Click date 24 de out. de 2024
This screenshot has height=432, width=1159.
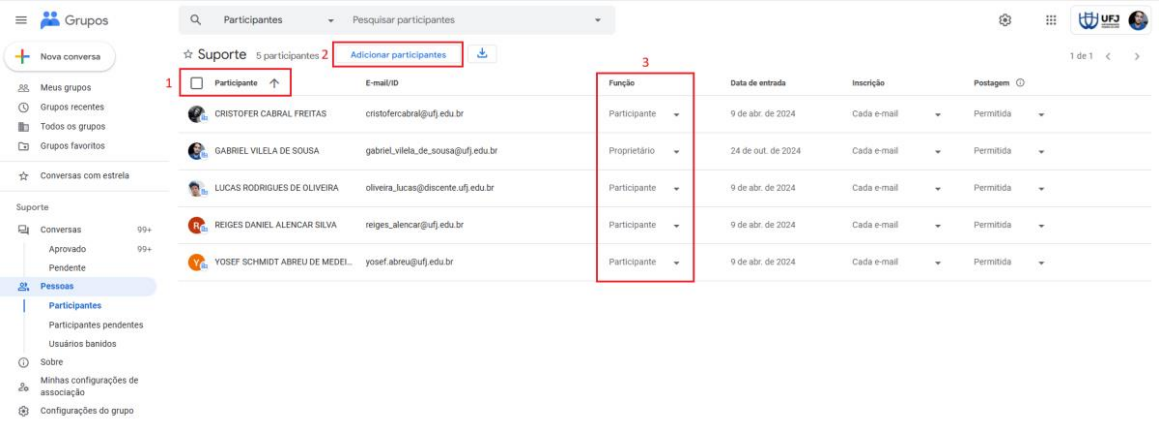[x=766, y=151]
